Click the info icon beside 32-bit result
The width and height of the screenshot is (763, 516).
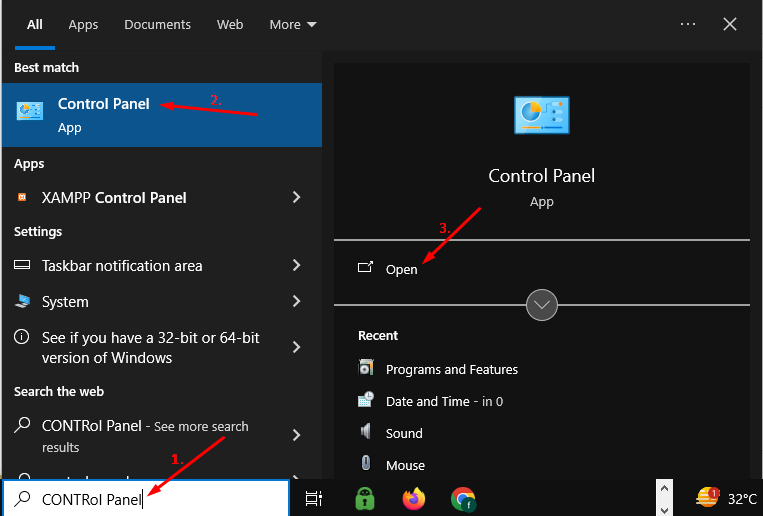tap(21, 336)
